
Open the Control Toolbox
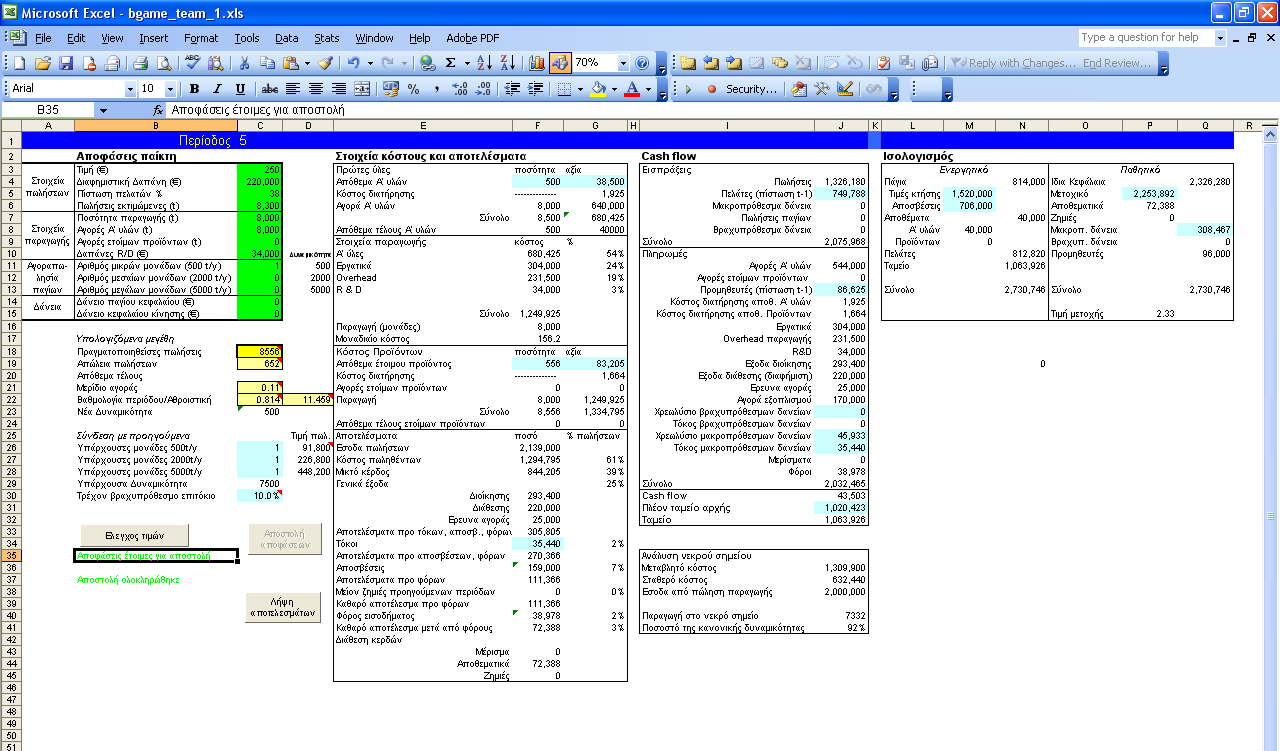click(823, 89)
